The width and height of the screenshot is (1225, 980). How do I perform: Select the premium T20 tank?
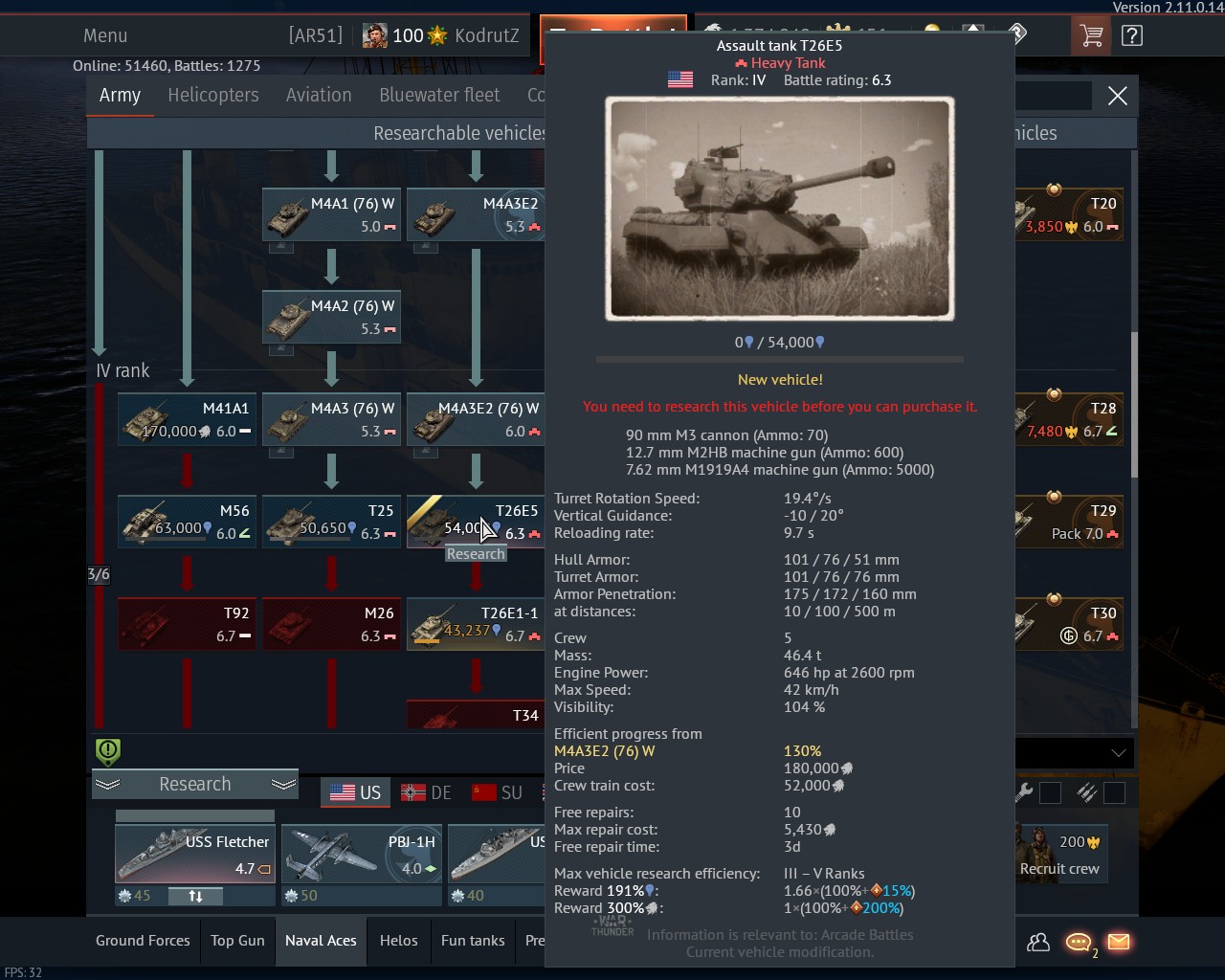[1069, 214]
